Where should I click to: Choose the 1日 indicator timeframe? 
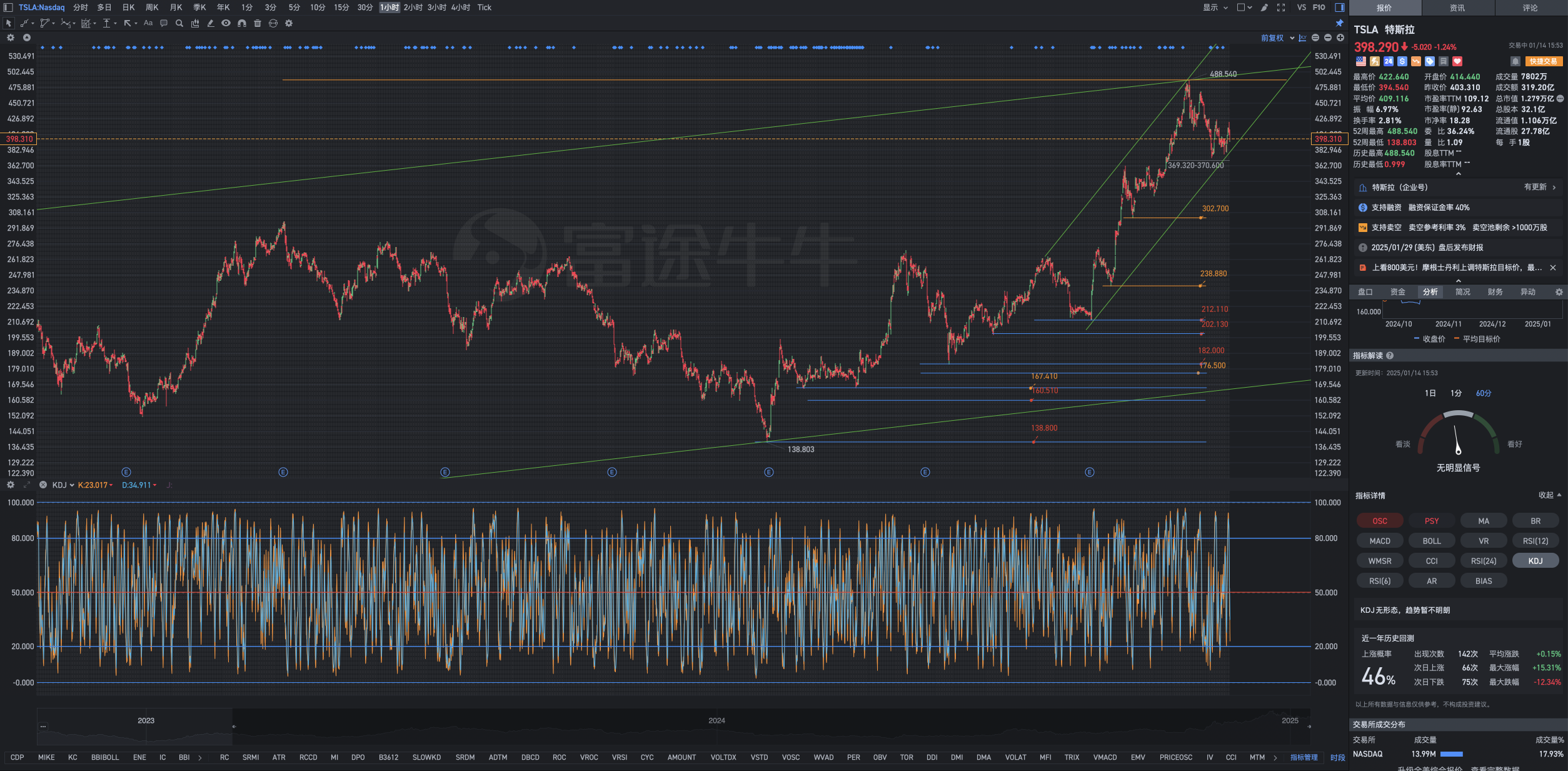click(x=1430, y=393)
